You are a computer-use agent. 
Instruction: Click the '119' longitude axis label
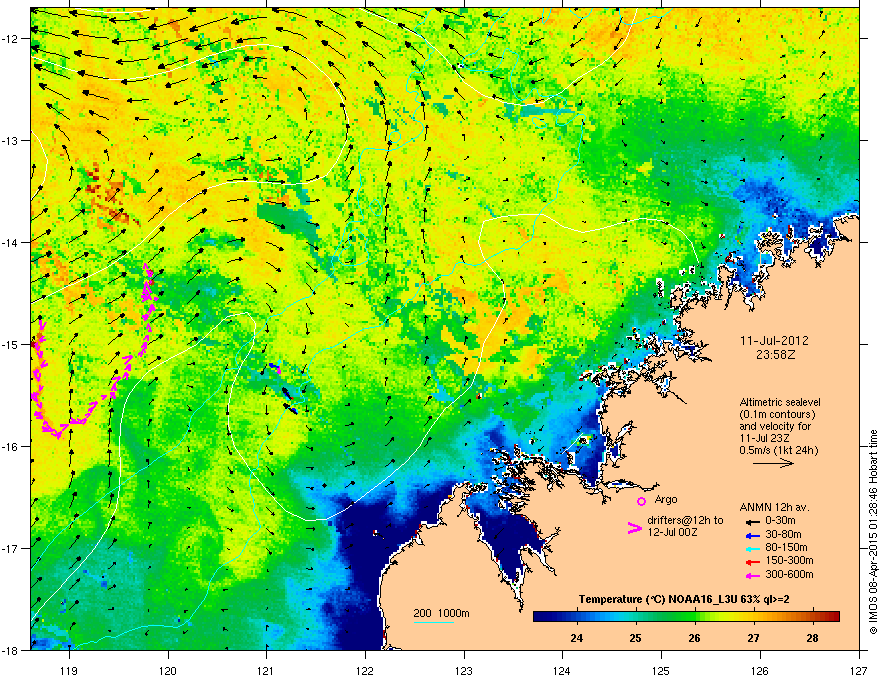pos(69,670)
